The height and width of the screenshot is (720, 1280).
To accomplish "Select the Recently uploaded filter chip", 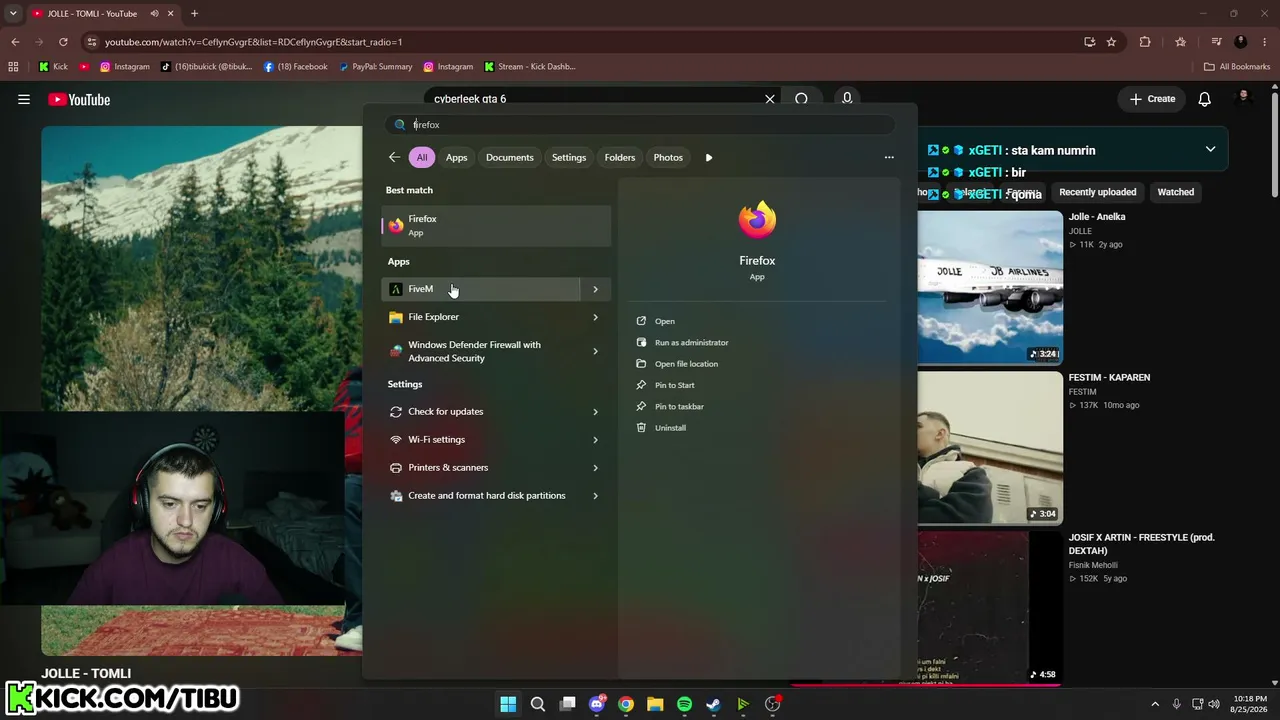I will [x=1097, y=192].
